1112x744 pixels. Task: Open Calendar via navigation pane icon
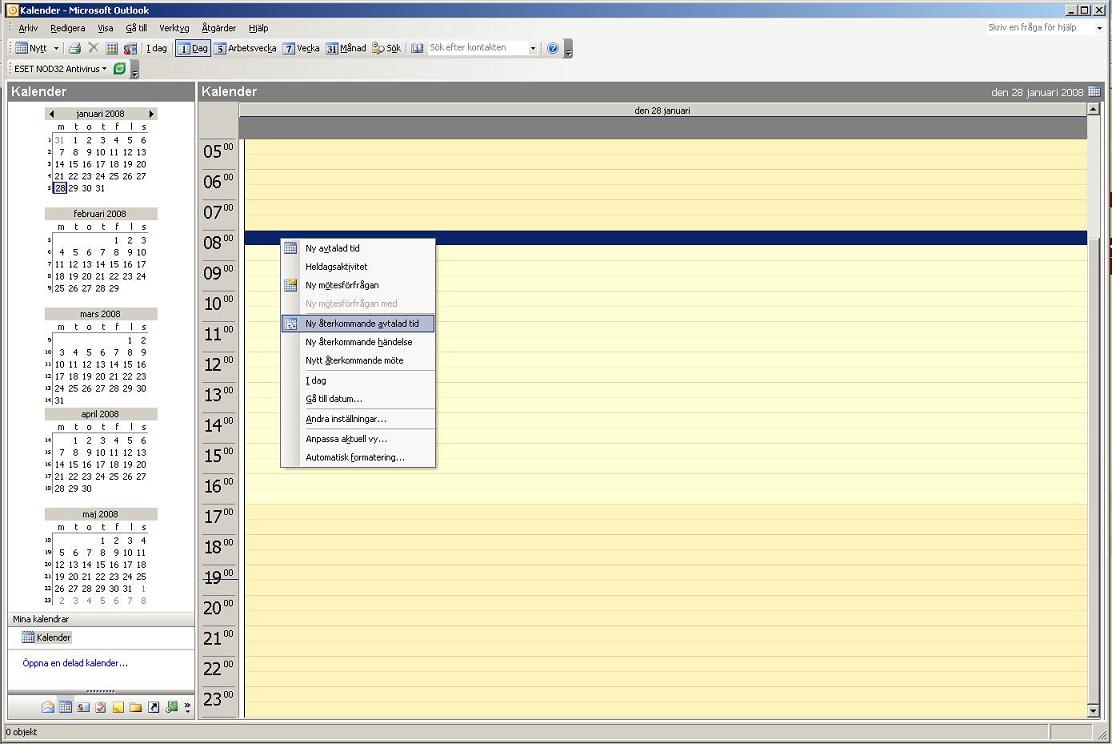point(65,707)
